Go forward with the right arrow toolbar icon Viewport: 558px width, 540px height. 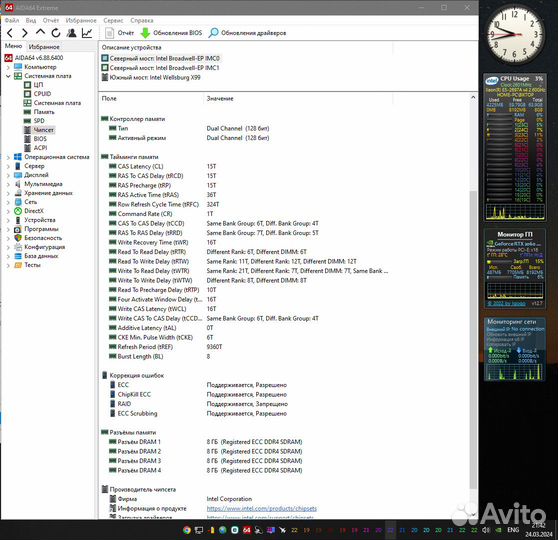point(25,33)
